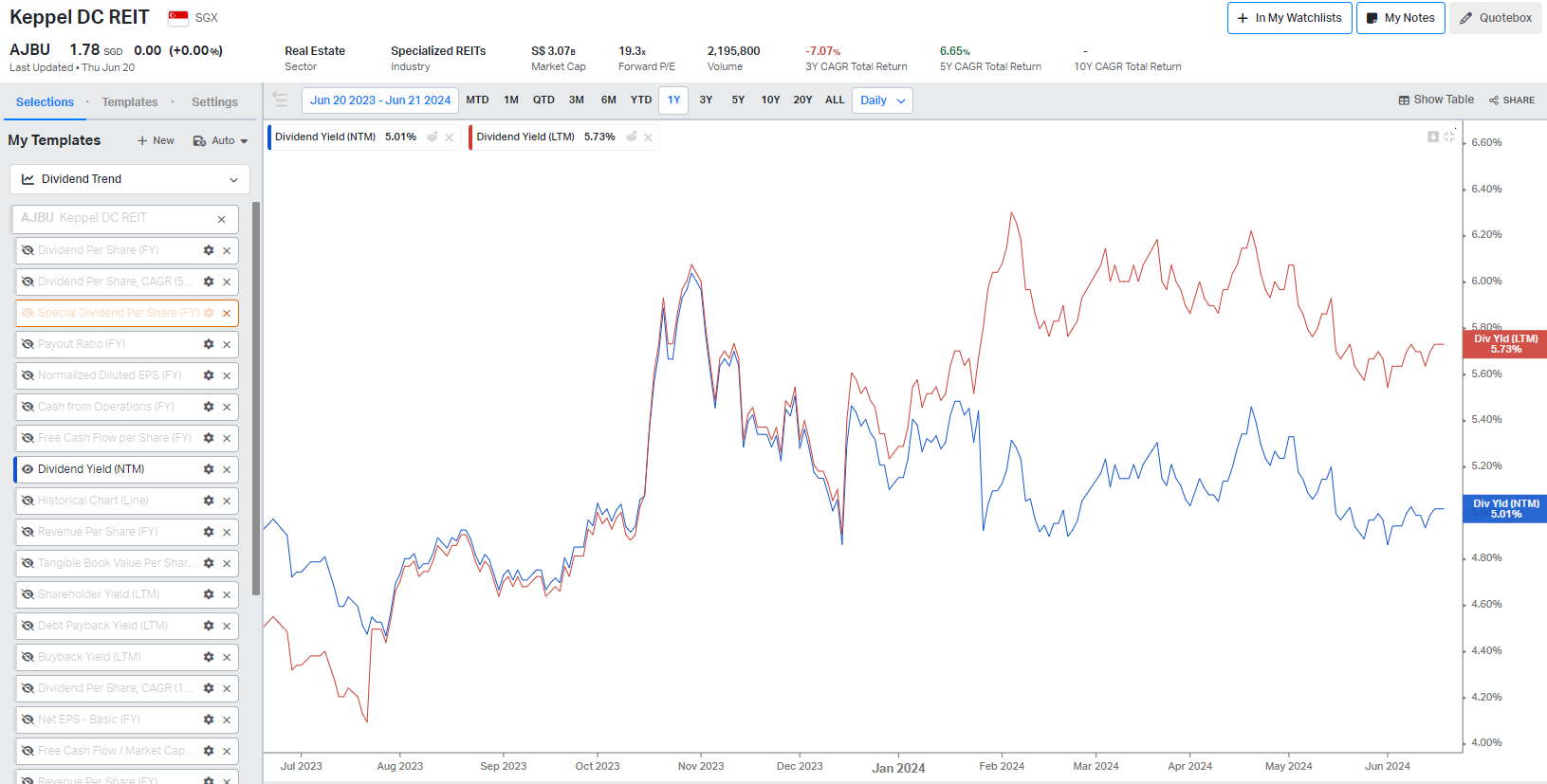Image resolution: width=1547 pixels, height=784 pixels.
Task: Switch to the Settings tab
Action: [214, 102]
